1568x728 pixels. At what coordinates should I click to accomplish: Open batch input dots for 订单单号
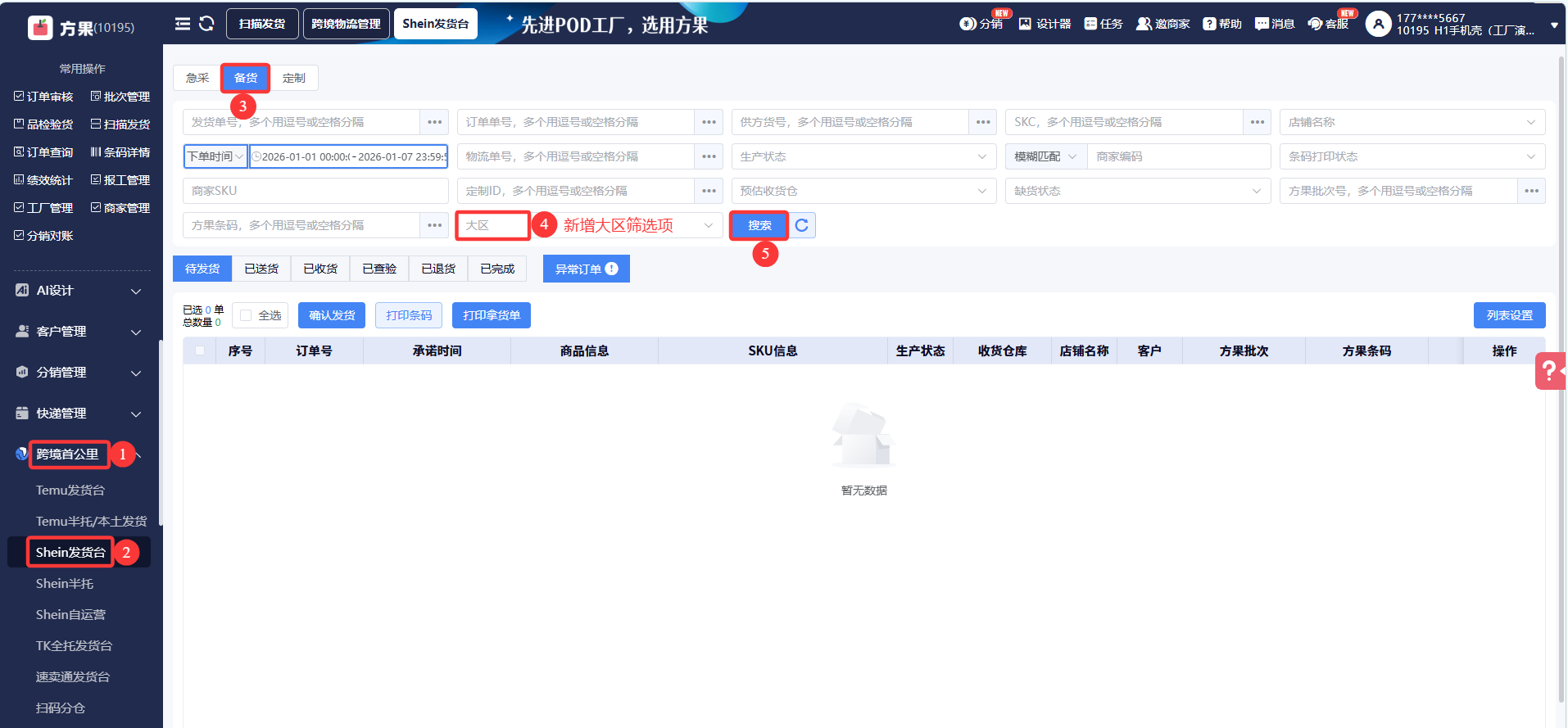click(x=709, y=122)
